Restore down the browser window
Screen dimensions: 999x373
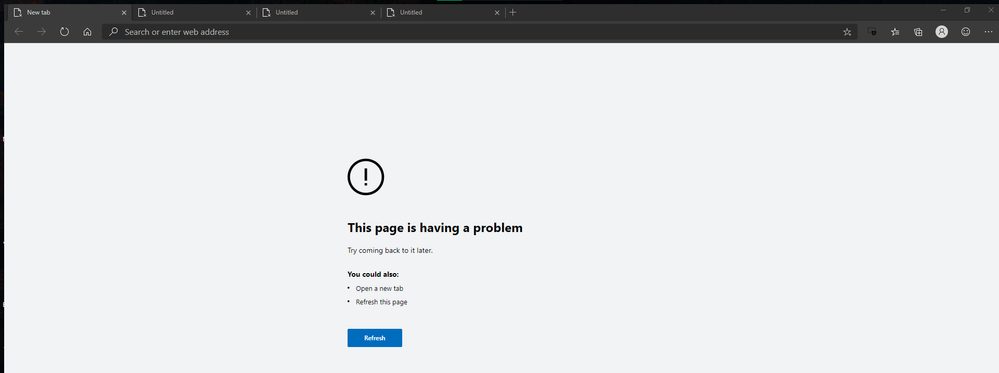[967, 10]
